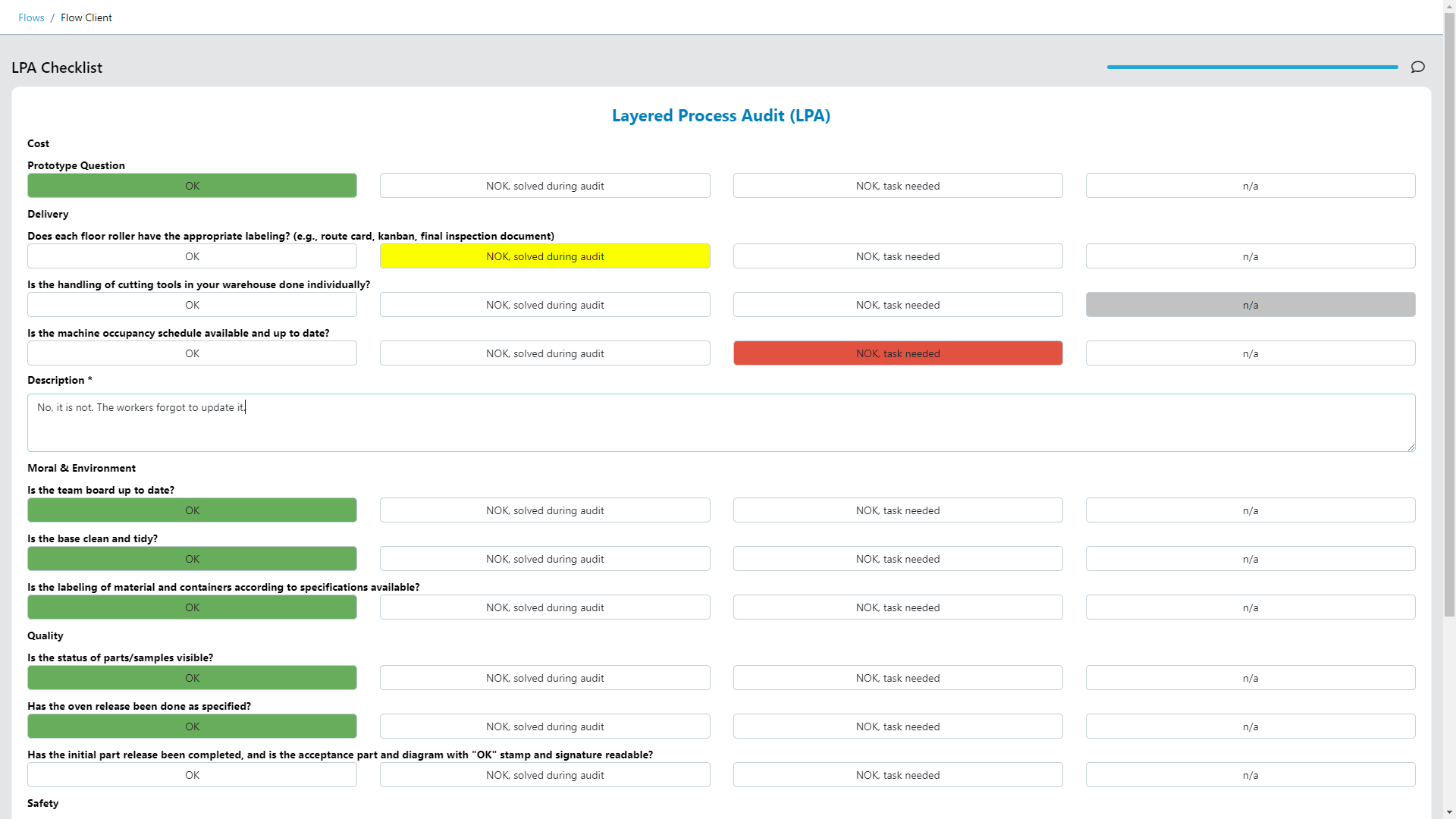Select OK for Prototype Question
This screenshot has height=819, width=1456.
point(192,185)
